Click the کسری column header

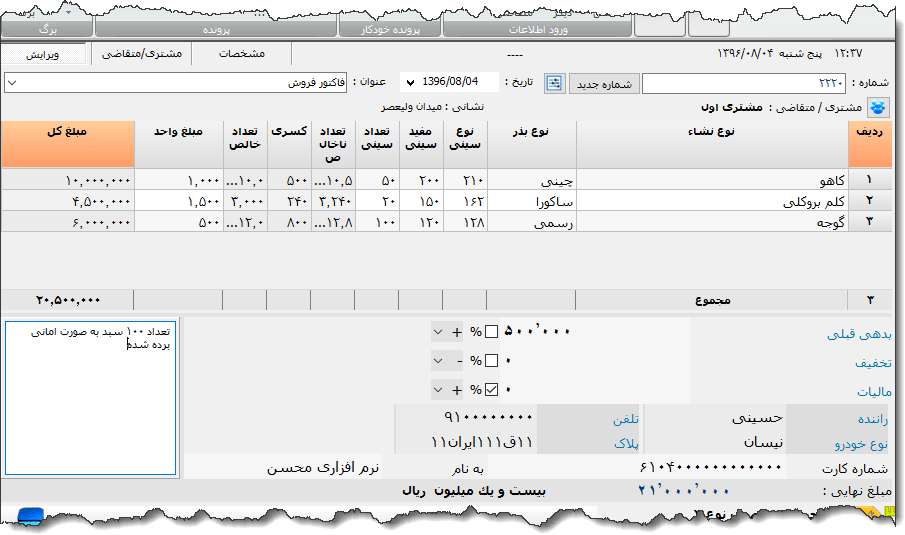(289, 144)
